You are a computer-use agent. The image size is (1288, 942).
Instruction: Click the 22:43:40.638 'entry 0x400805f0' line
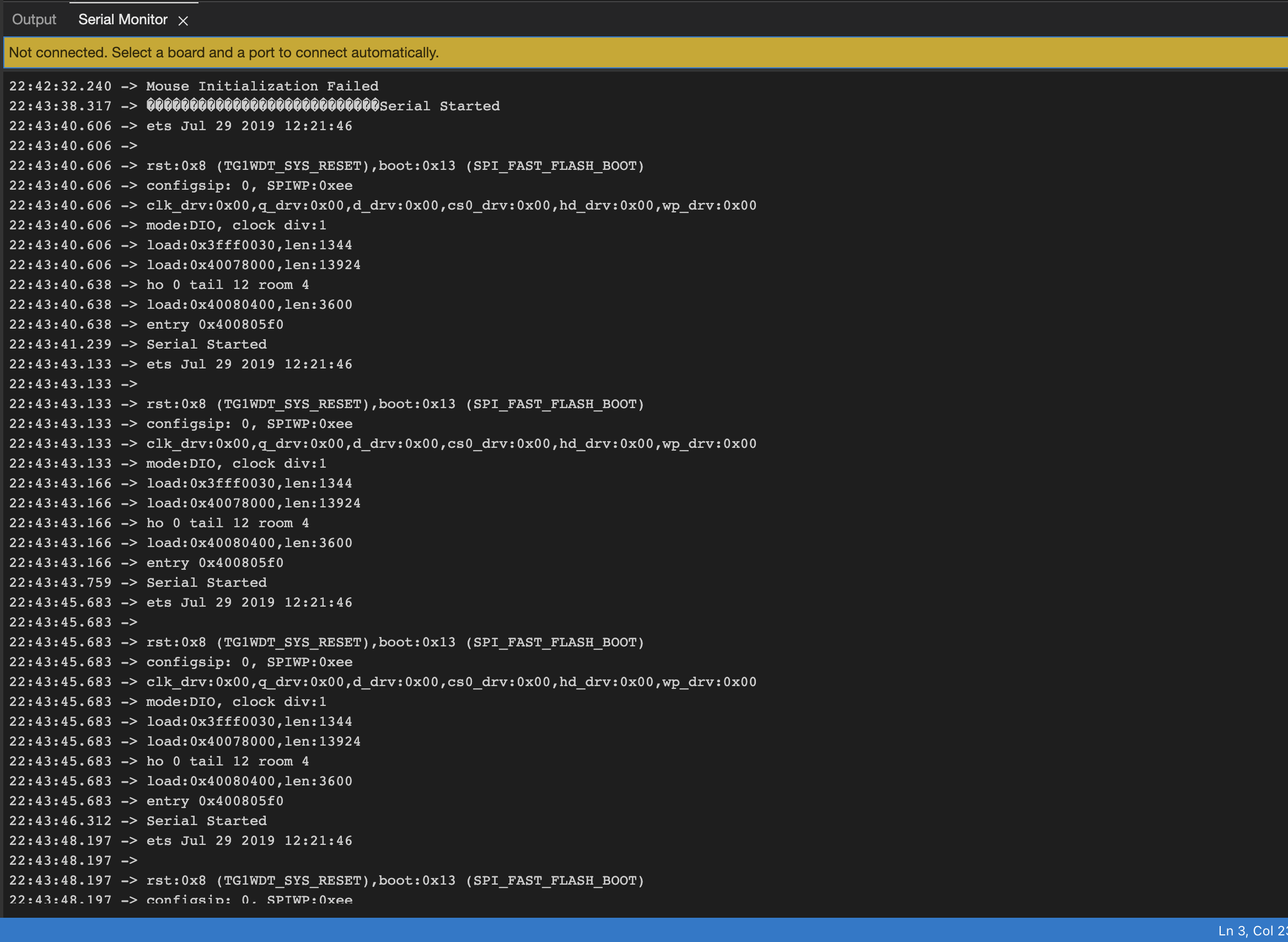(214, 324)
